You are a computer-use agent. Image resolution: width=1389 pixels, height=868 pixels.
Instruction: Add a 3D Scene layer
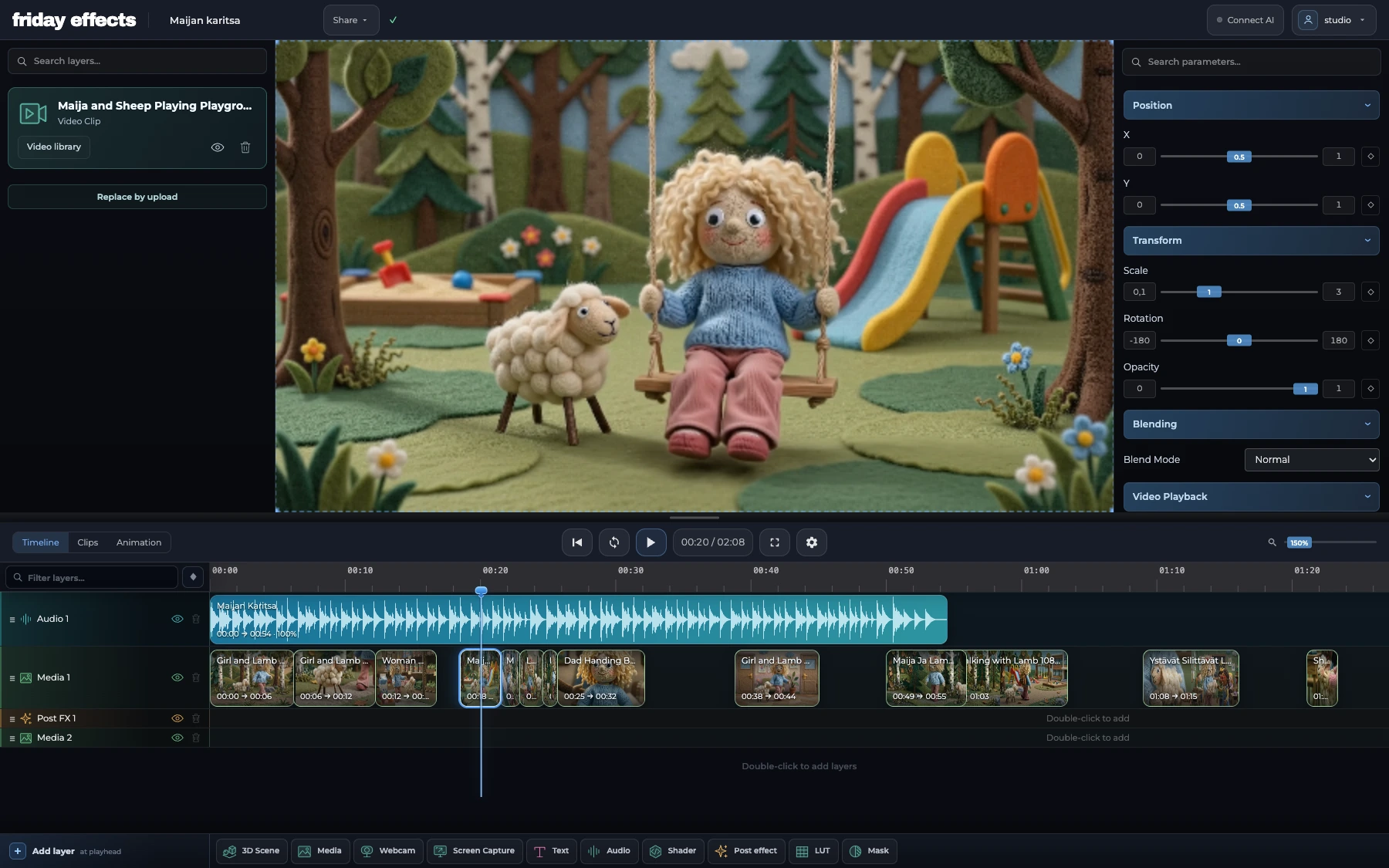click(252, 851)
